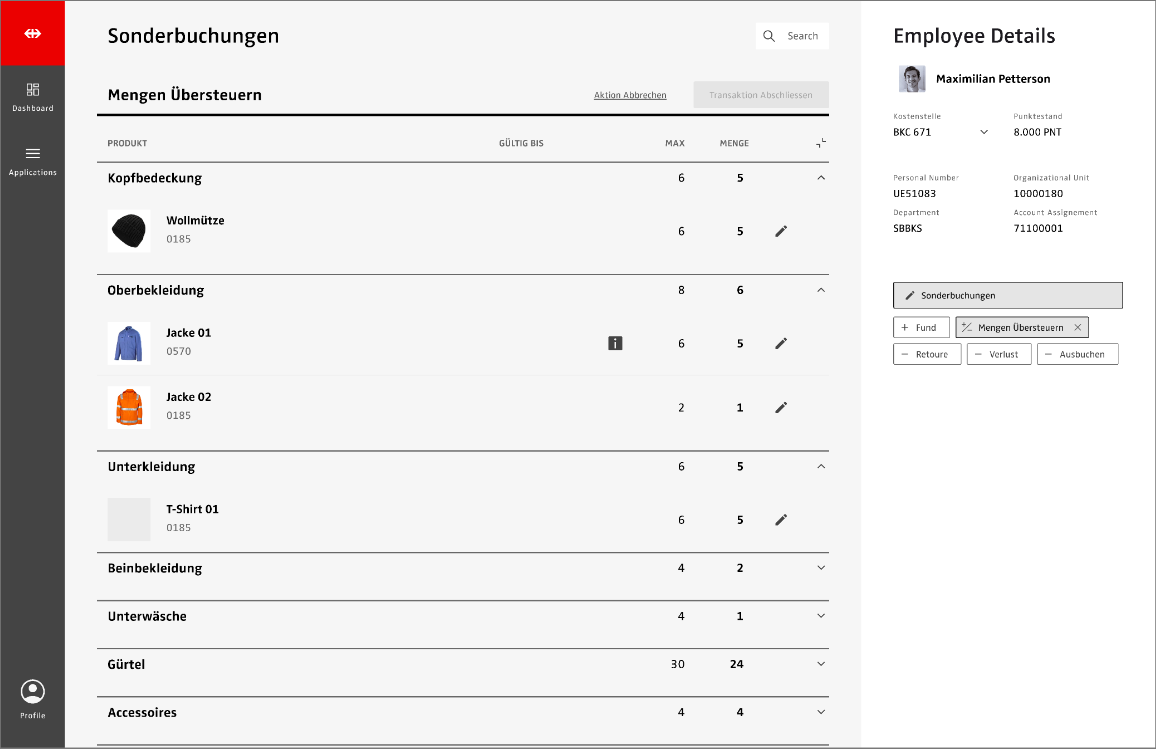
Task: Remove the Mengen Übersteuern tag via X
Action: [x=1077, y=327]
